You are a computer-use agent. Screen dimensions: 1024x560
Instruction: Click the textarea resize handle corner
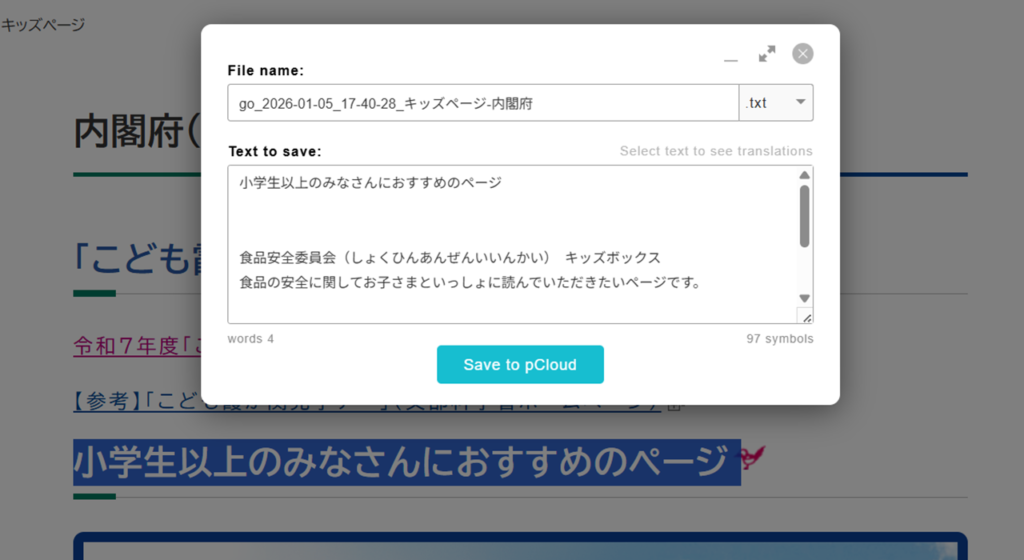coord(806,316)
